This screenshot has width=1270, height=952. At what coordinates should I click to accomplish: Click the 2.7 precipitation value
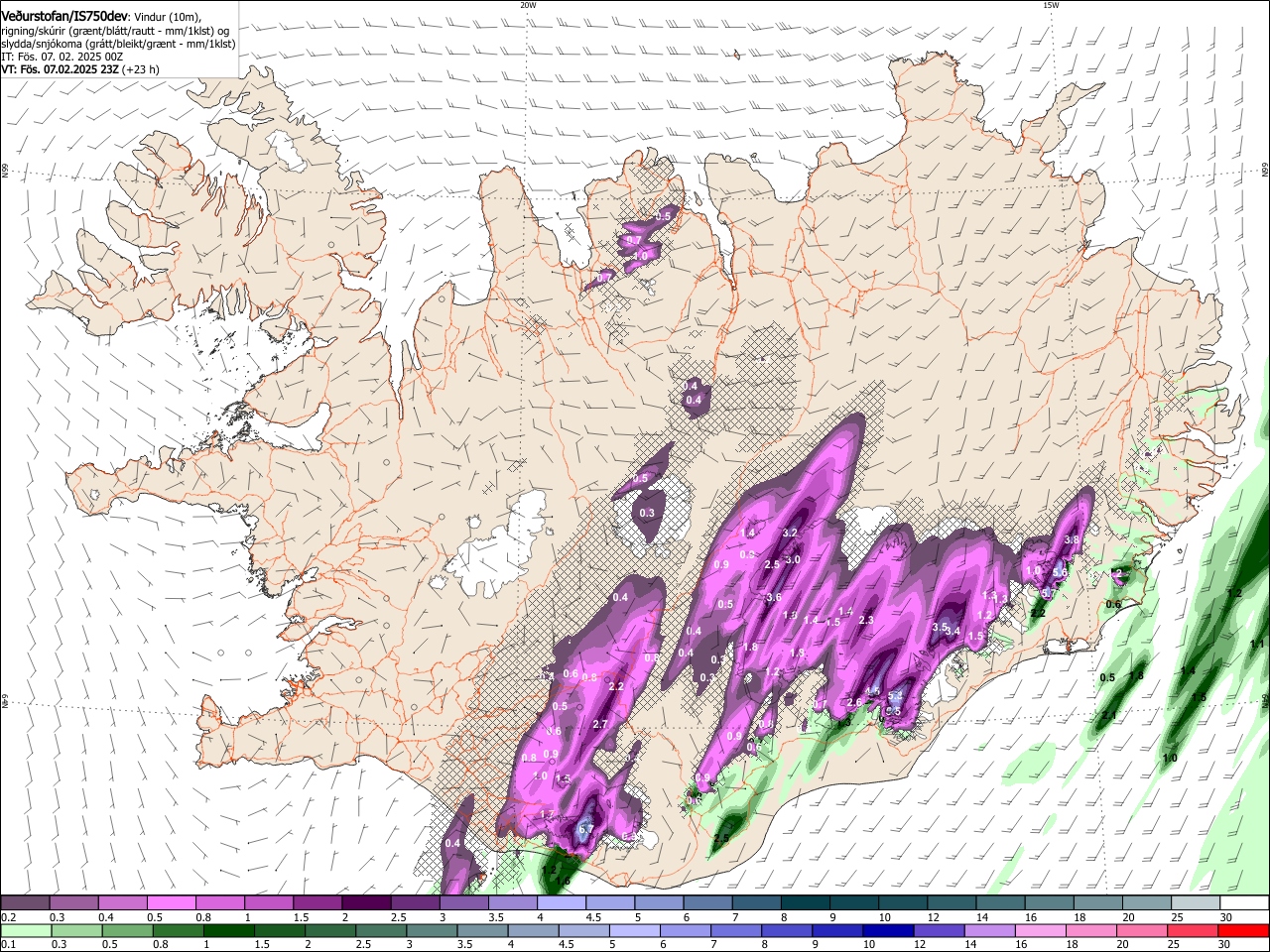point(600,724)
